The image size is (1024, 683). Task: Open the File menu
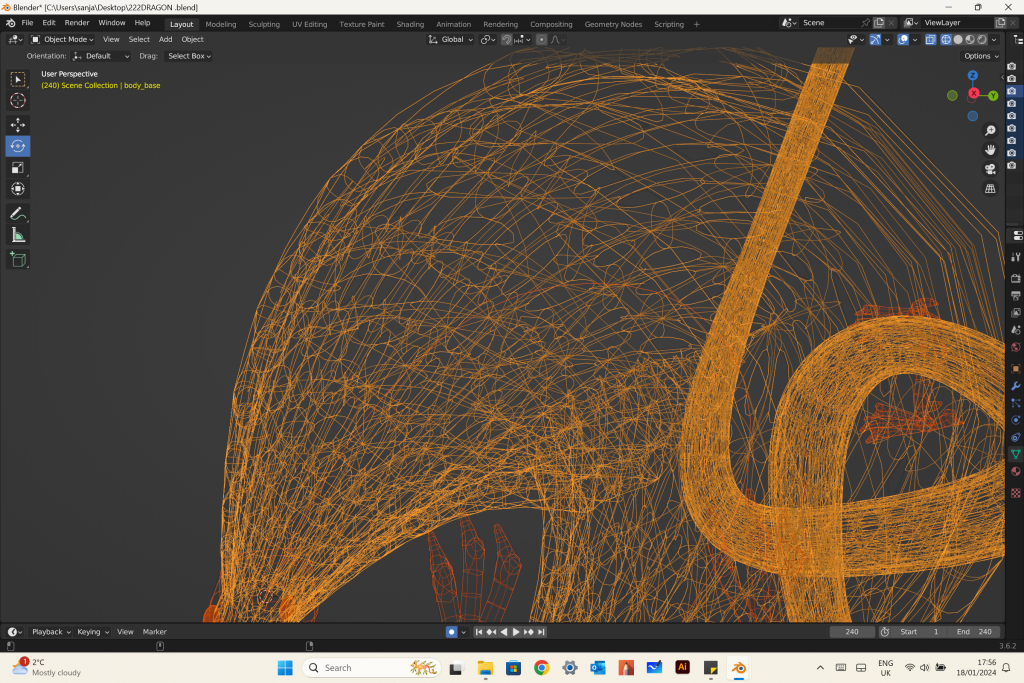pos(27,23)
